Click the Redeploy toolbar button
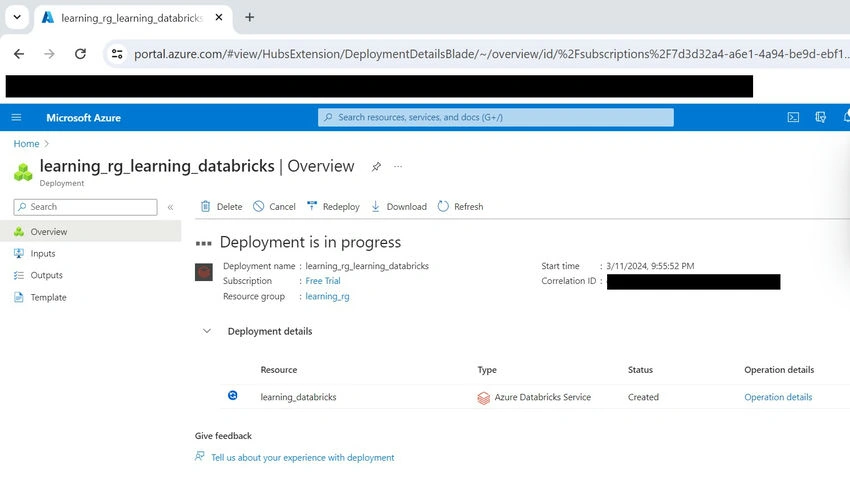The height and width of the screenshot is (496, 850). [333, 207]
